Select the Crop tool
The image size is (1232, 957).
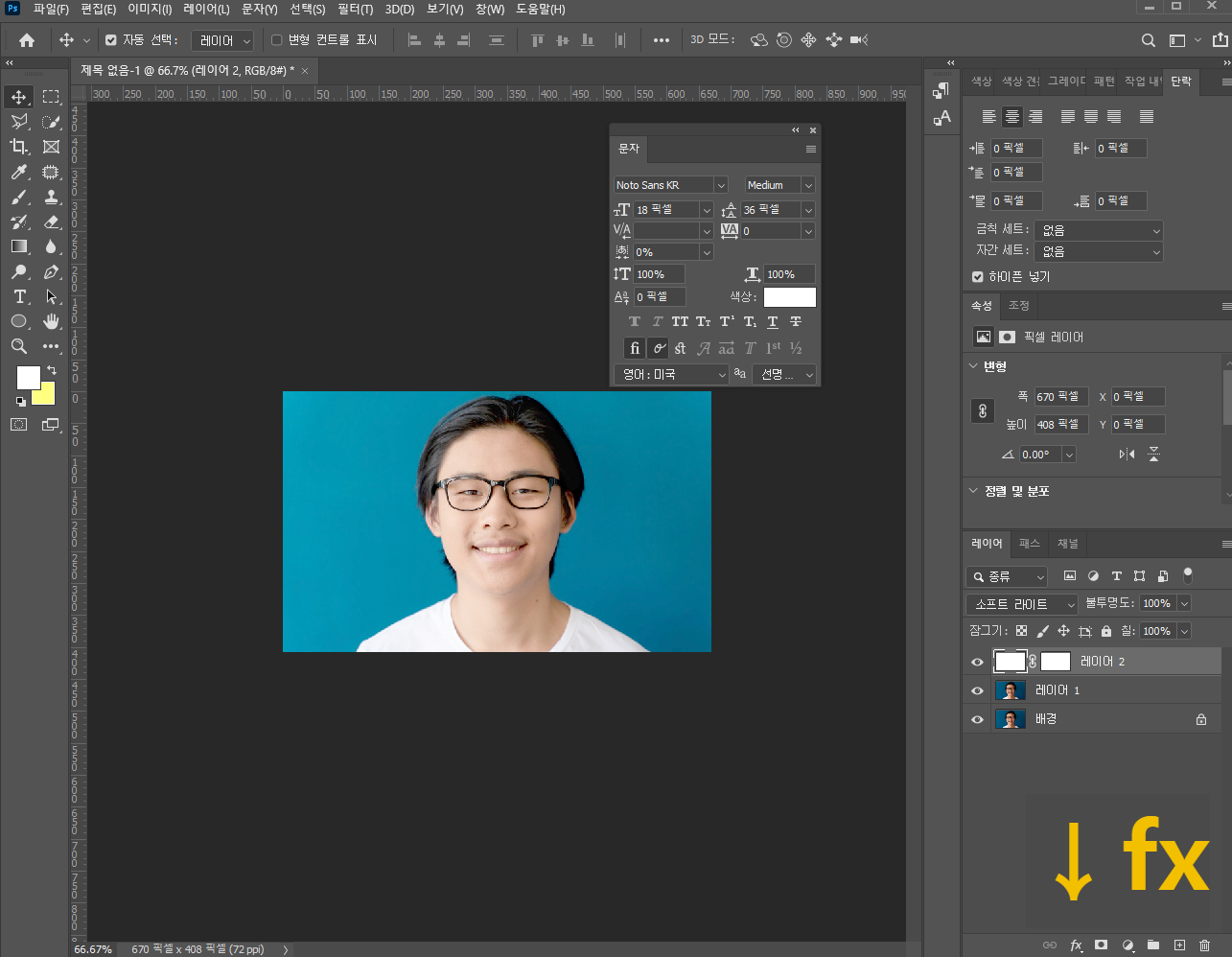point(19,147)
